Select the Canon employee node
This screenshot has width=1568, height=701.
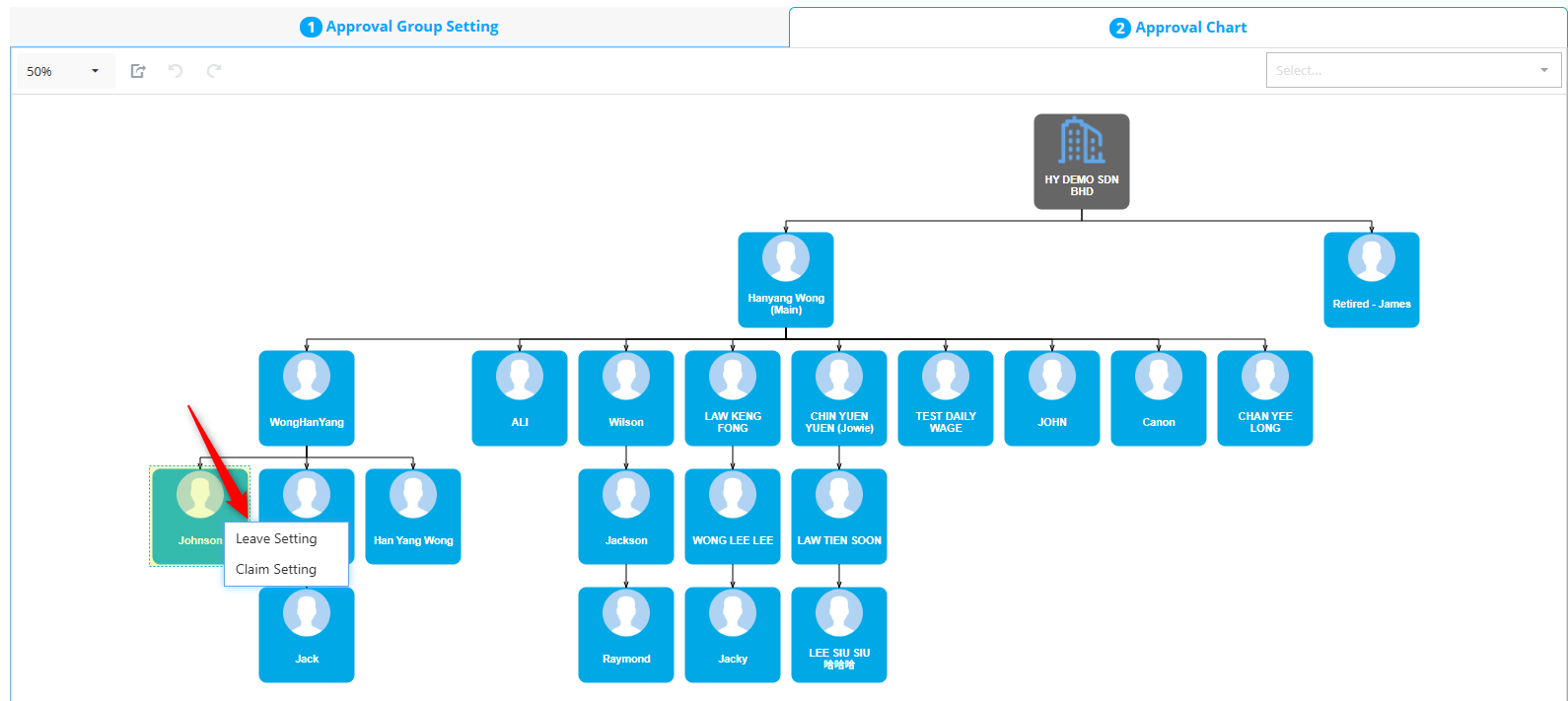click(1159, 398)
